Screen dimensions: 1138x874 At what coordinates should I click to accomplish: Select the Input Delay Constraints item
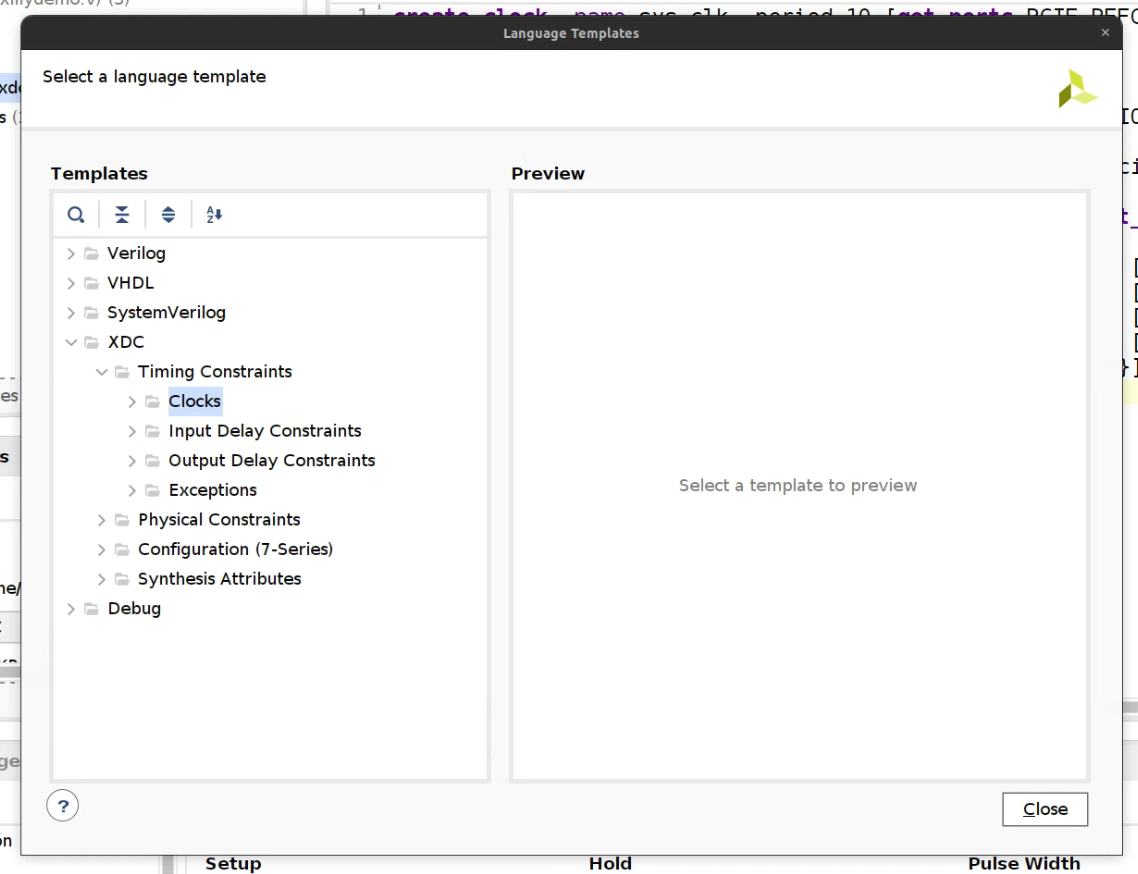[265, 431]
